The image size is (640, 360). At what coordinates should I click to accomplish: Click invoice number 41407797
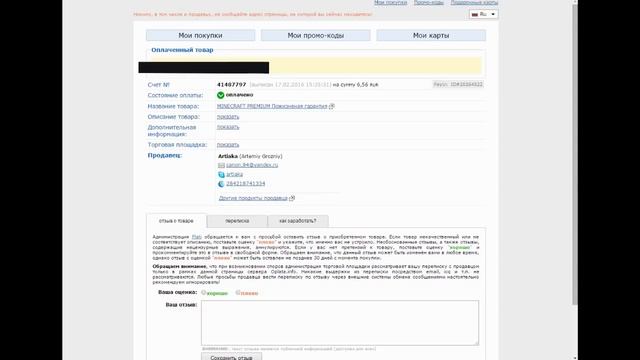point(231,84)
